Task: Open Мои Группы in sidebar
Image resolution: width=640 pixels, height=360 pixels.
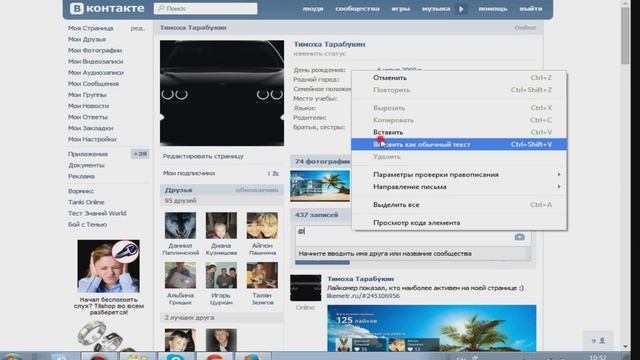Action: pyautogui.click(x=87, y=94)
